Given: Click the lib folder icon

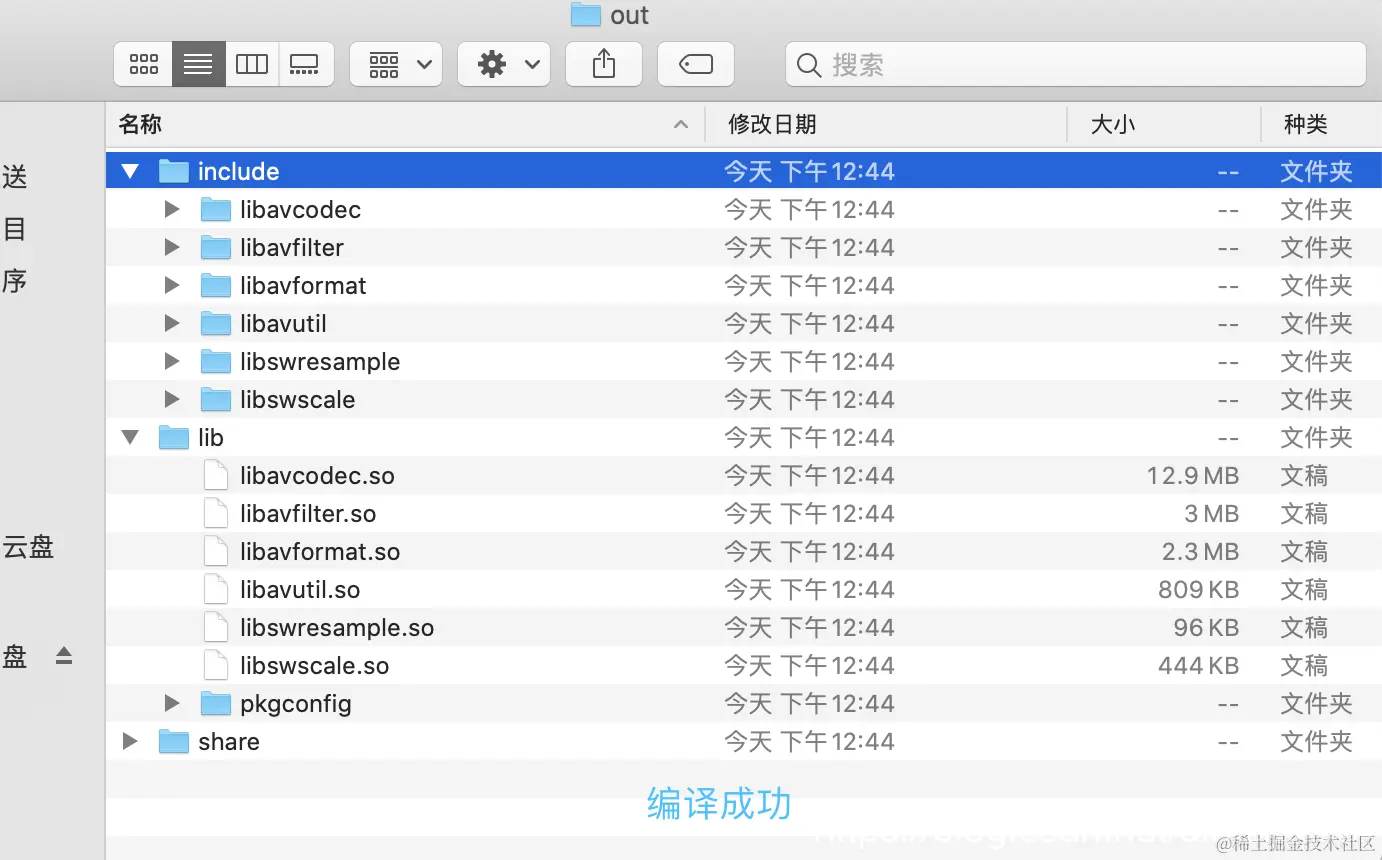Looking at the screenshot, I should pyautogui.click(x=174, y=437).
